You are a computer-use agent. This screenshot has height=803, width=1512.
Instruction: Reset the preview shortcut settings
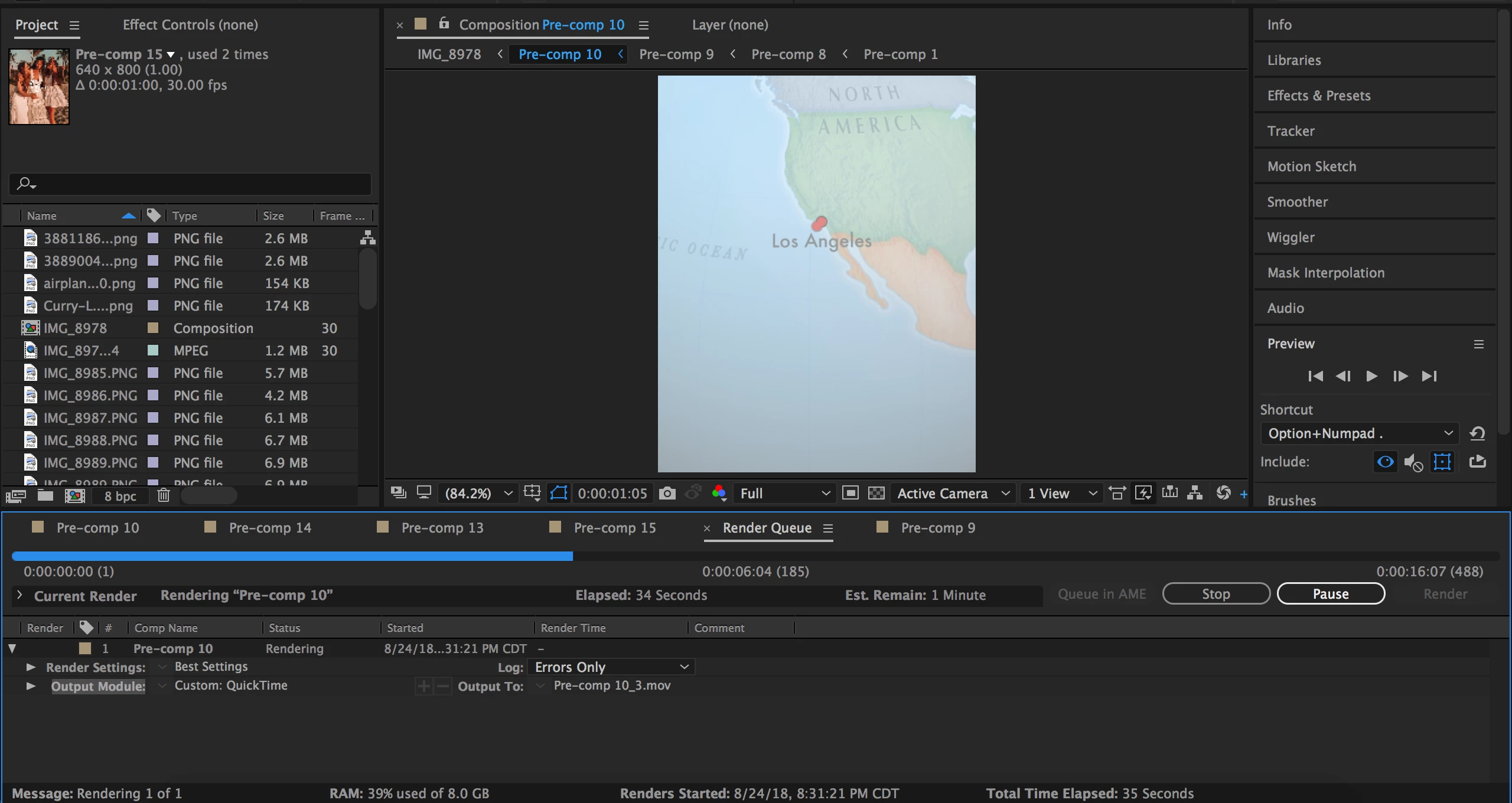pyautogui.click(x=1477, y=433)
